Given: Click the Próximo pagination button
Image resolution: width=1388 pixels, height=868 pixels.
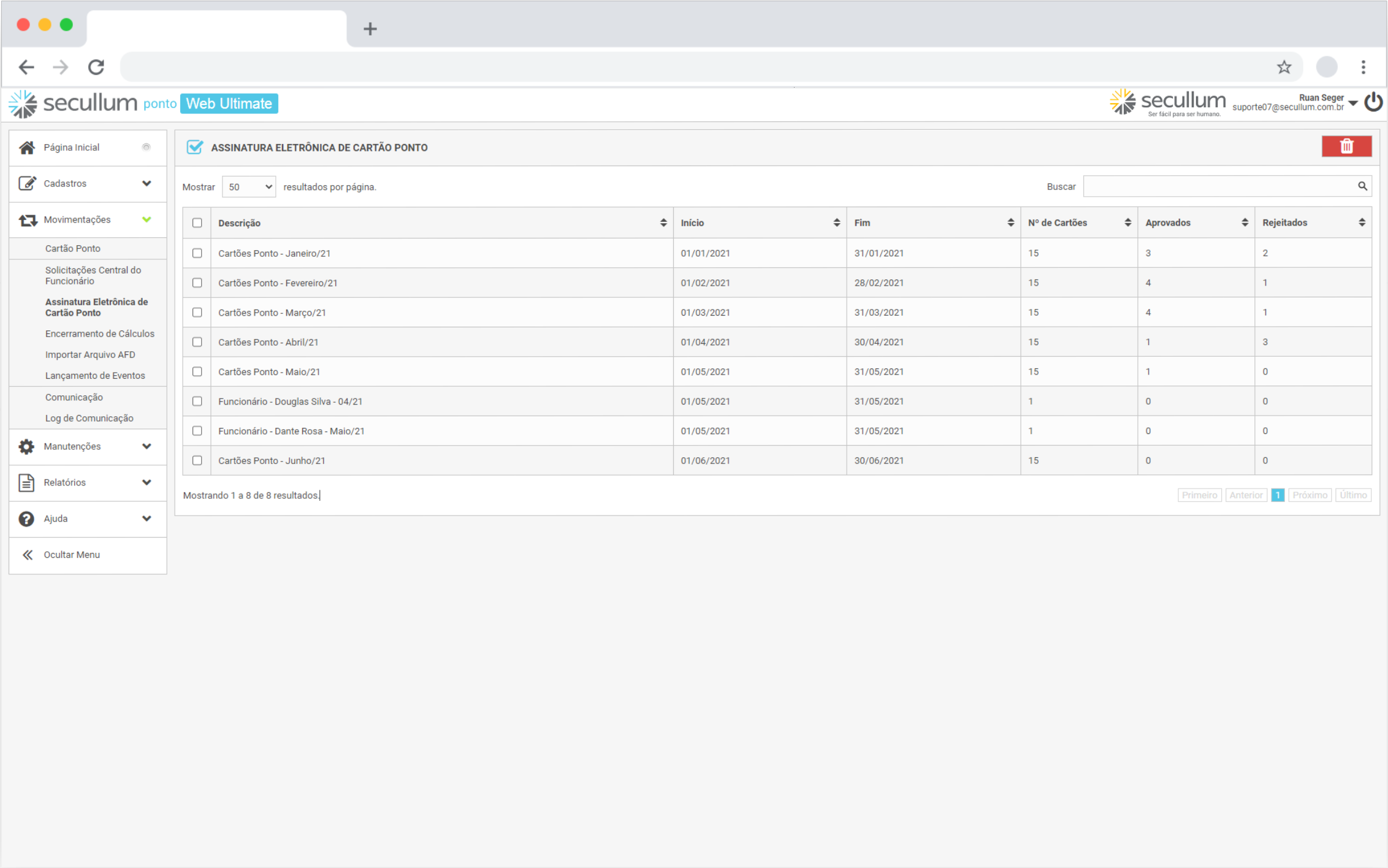Looking at the screenshot, I should click(x=1310, y=495).
